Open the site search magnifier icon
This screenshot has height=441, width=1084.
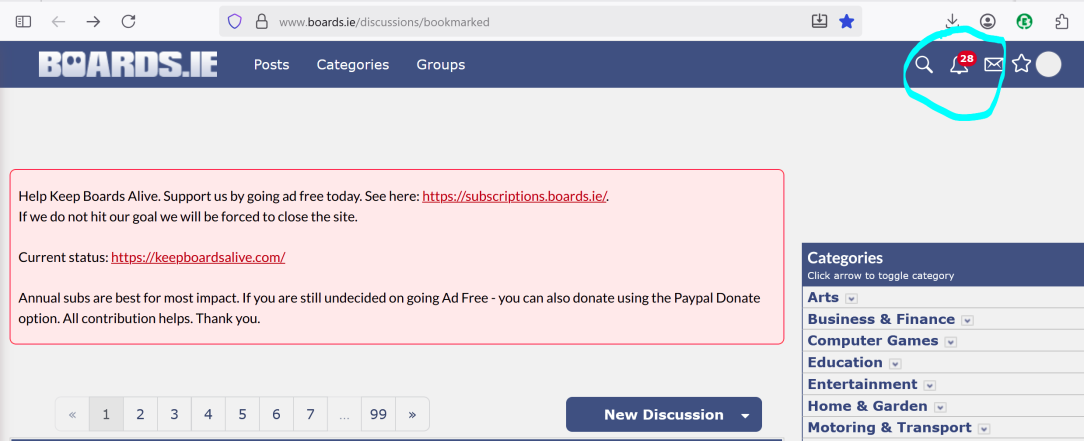pos(924,64)
